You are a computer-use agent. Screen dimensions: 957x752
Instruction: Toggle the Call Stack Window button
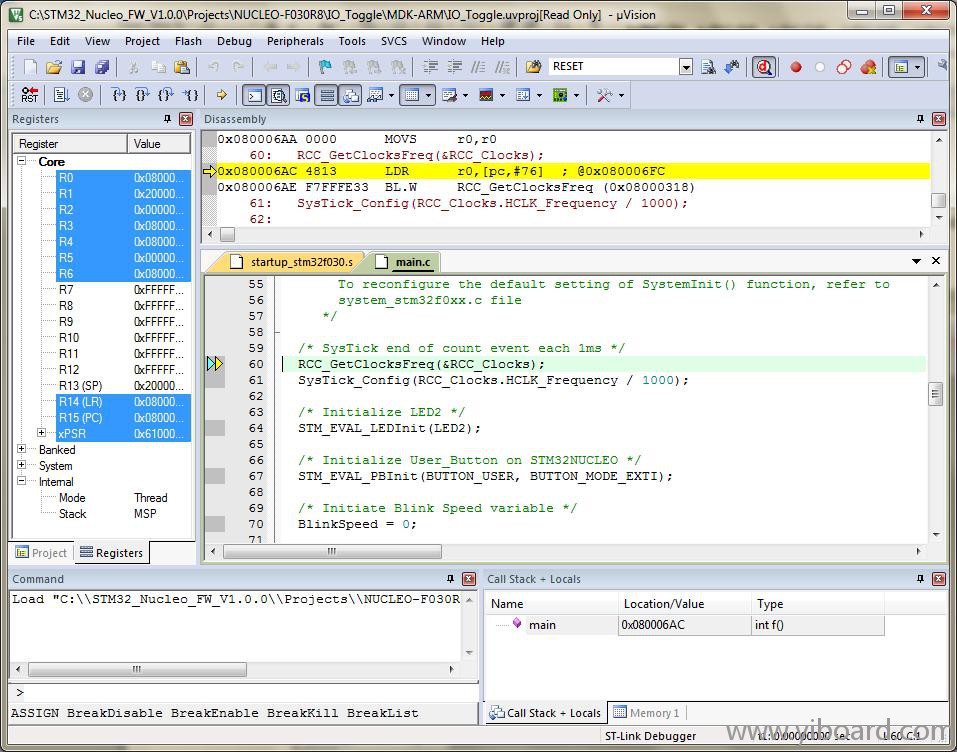click(350, 96)
